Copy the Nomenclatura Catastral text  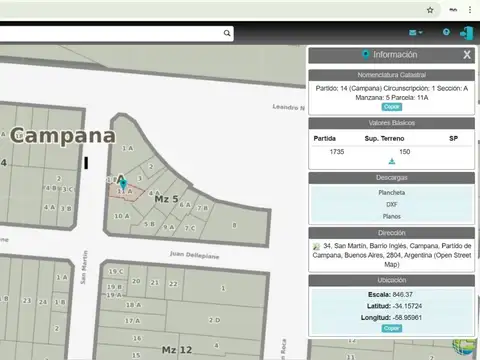click(392, 107)
